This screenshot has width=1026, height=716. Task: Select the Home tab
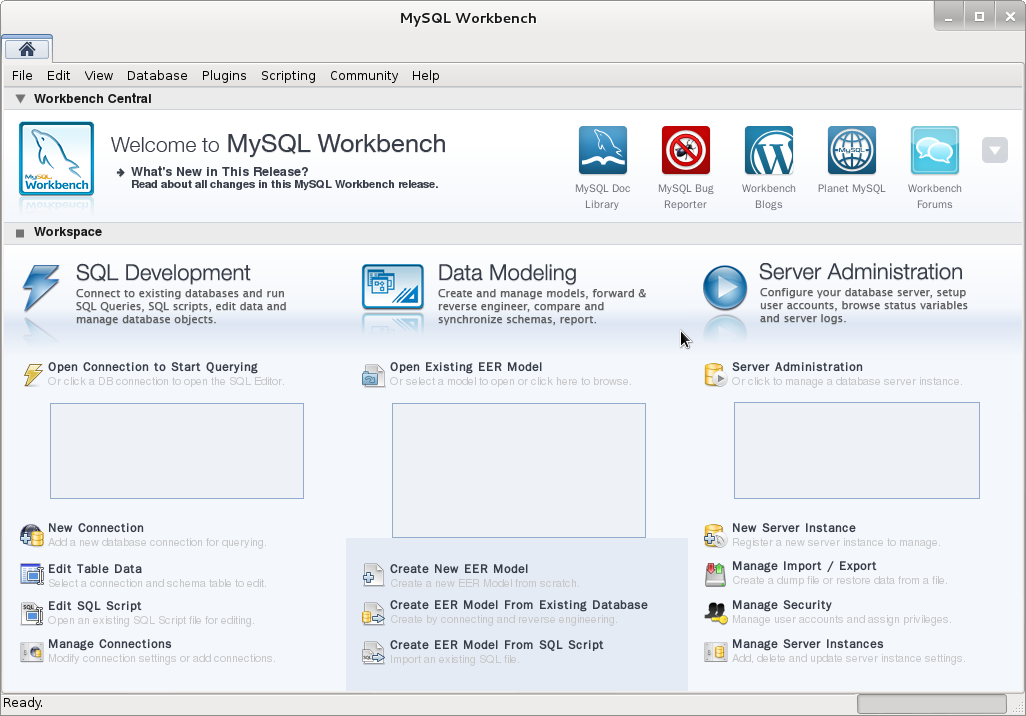(27, 49)
